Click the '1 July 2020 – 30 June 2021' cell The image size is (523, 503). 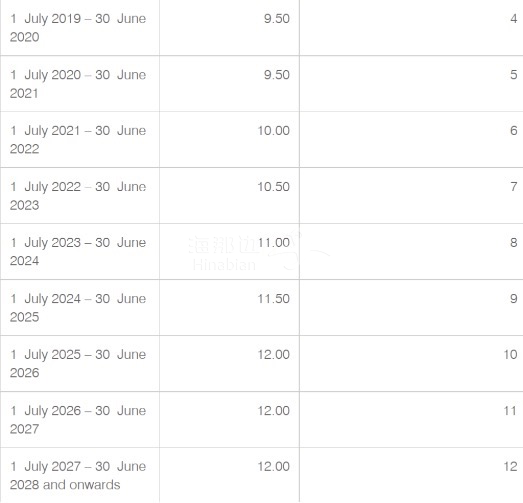[78, 84]
